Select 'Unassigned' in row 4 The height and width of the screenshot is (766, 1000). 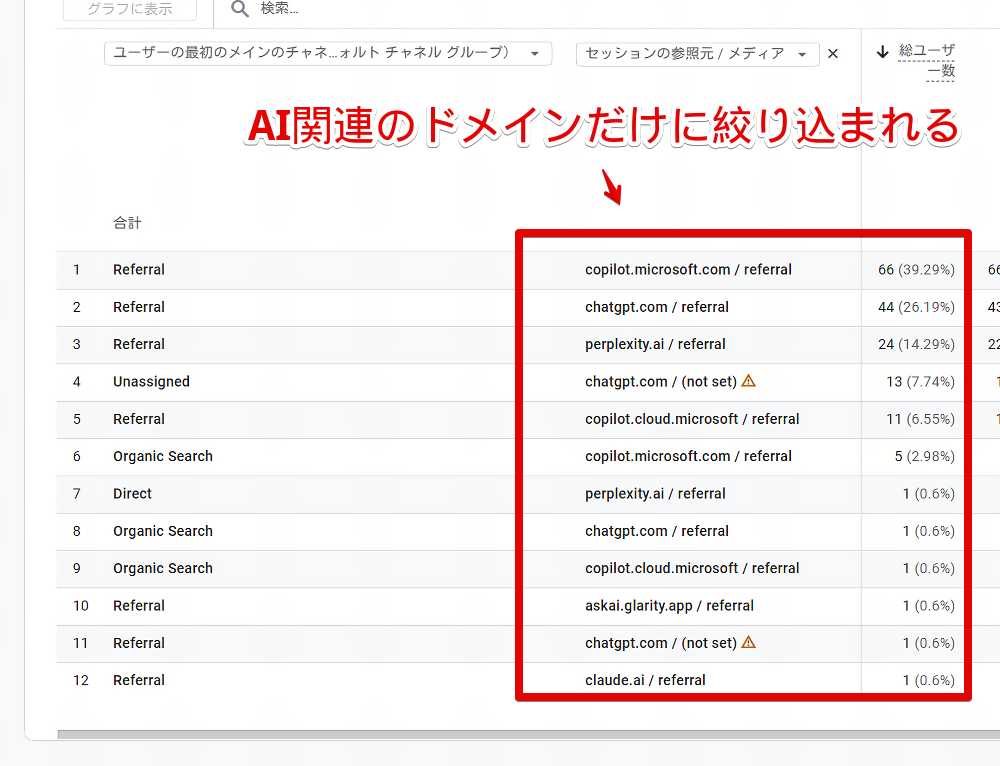(x=151, y=382)
